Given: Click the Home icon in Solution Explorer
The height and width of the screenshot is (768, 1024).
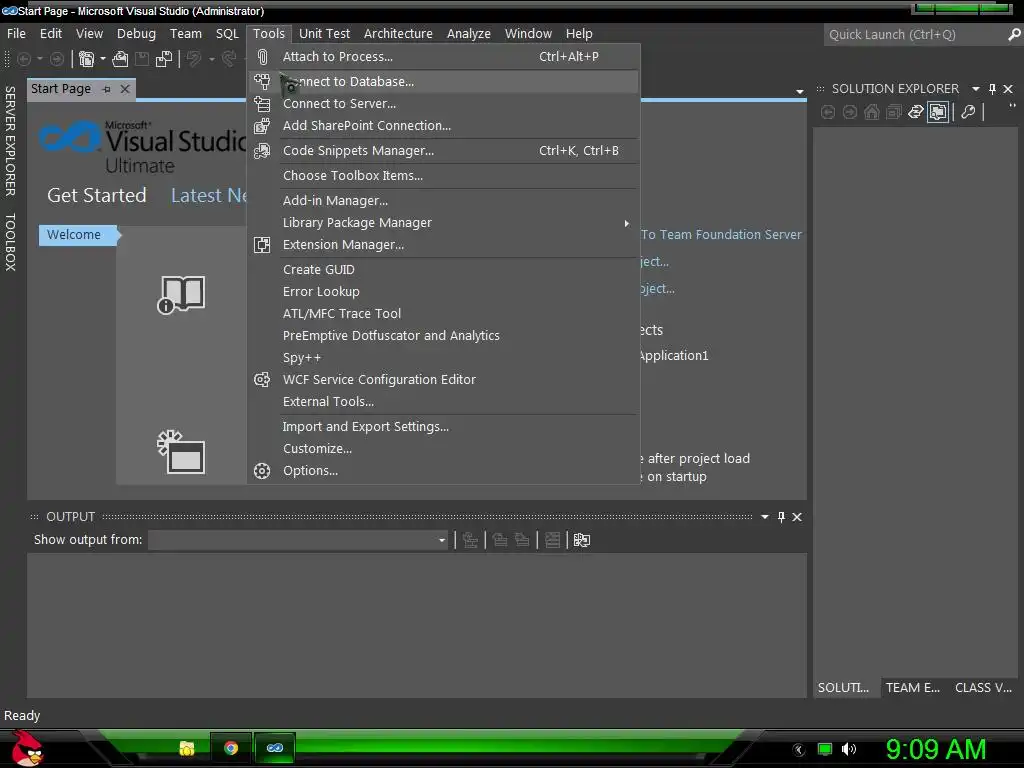Looking at the screenshot, I should coord(871,112).
